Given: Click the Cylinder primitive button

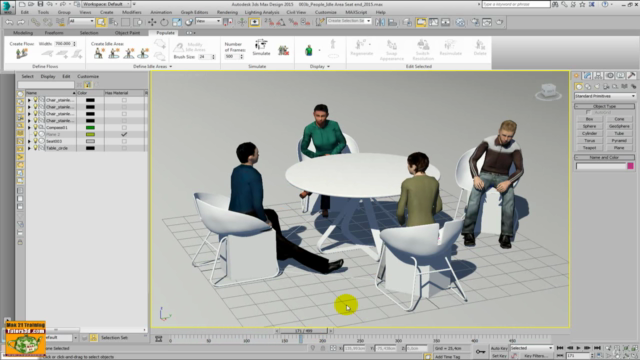Looking at the screenshot, I should (589, 133).
